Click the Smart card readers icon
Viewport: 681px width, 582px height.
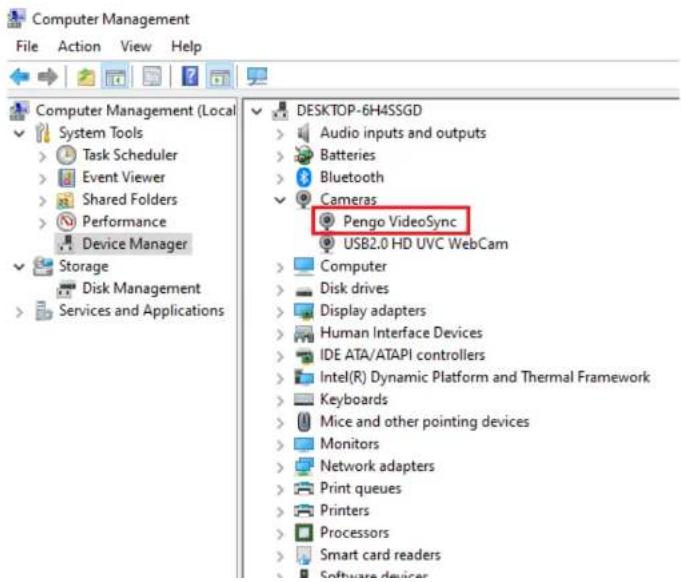point(304,555)
